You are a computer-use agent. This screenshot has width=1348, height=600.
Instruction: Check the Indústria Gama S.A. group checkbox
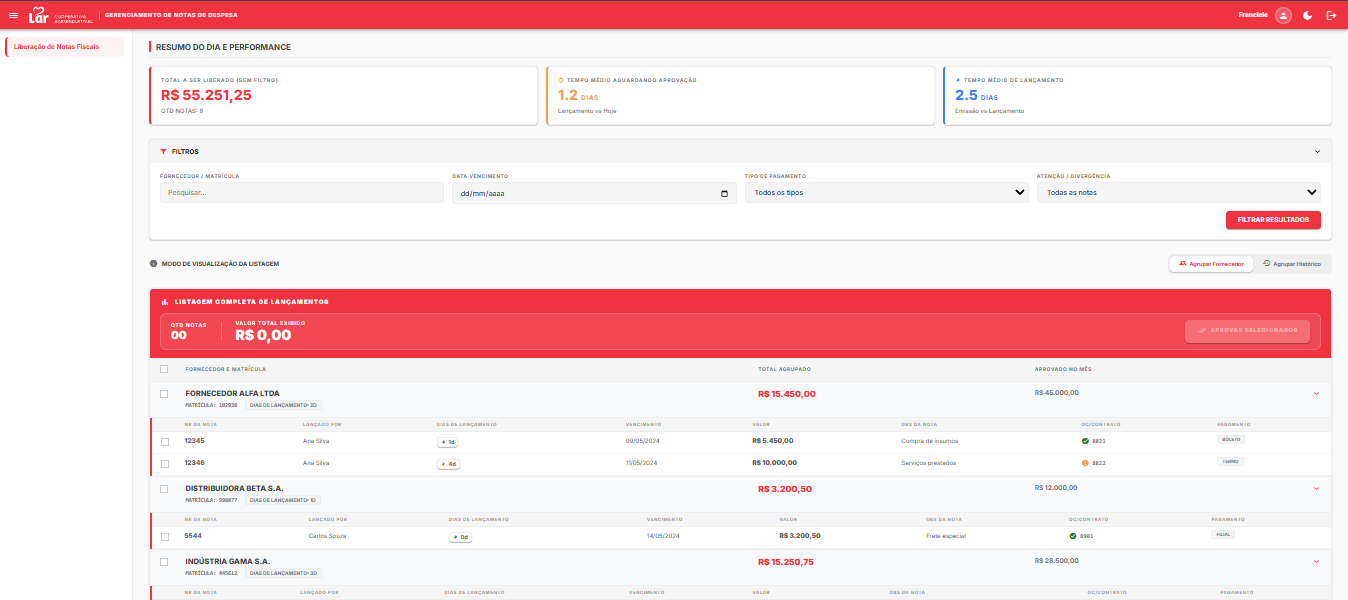click(x=164, y=562)
